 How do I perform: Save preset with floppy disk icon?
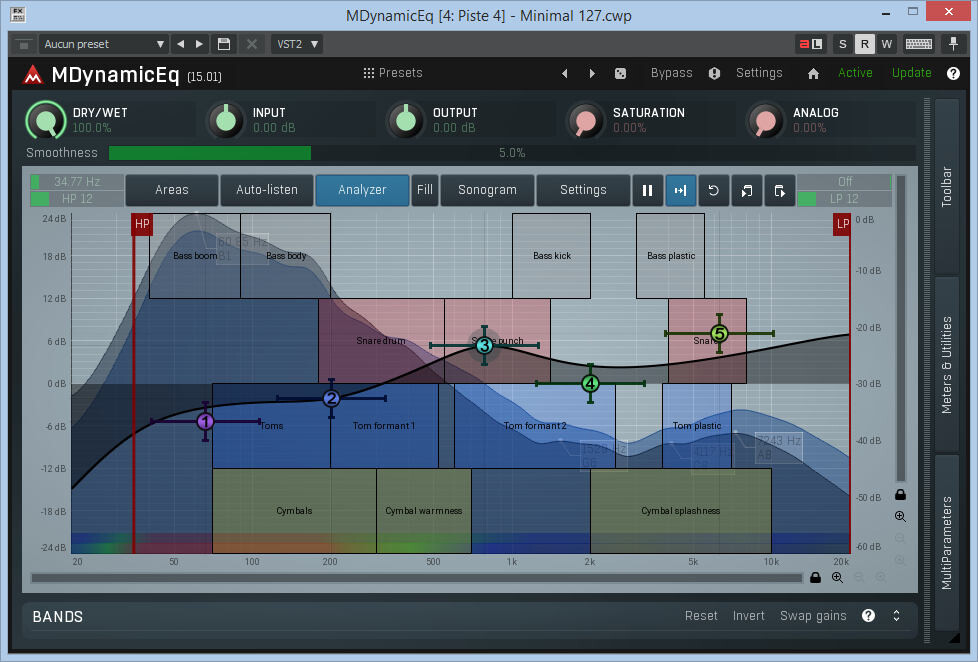point(224,44)
